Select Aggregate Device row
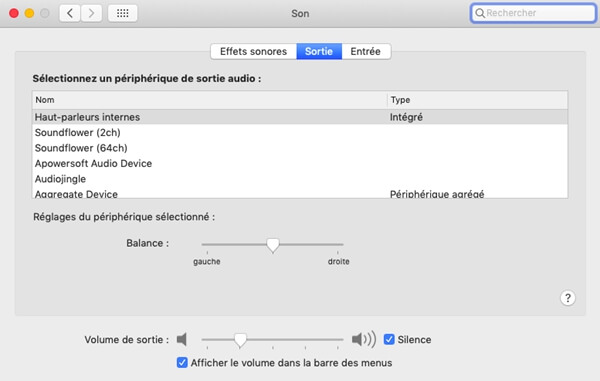 coord(300,193)
